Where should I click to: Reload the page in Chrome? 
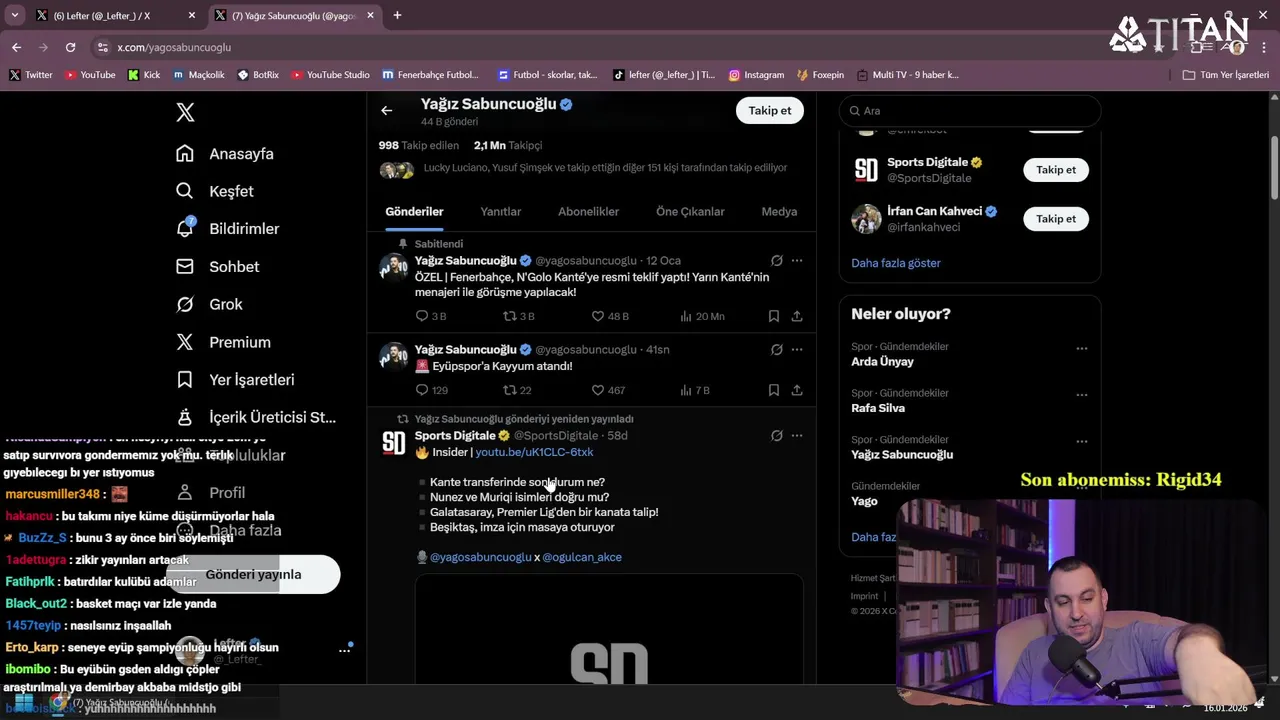pos(70,47)
